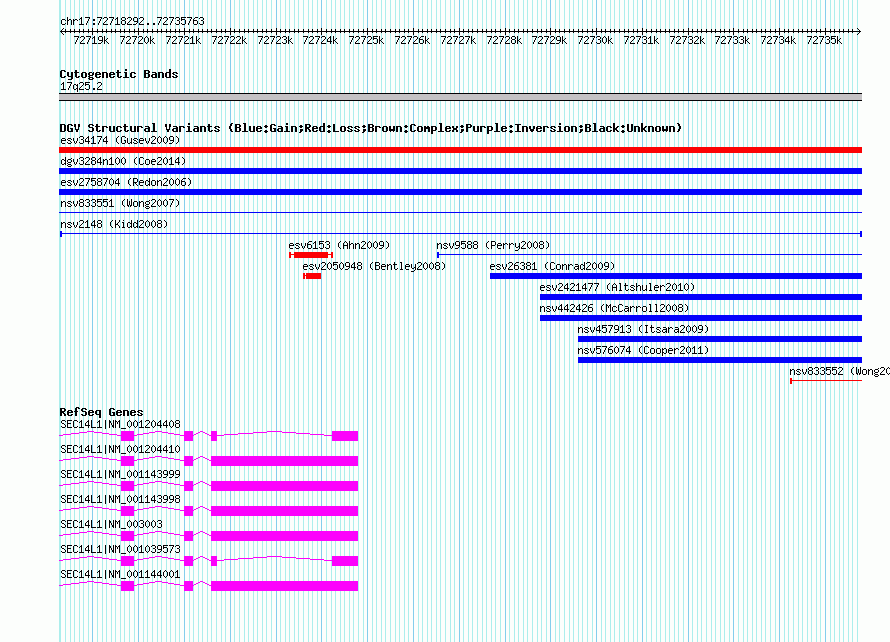890x642 pixels.
Task: Click the SEC14L1|NM_001143998 transcript label
Action: (x=120, y=500)
